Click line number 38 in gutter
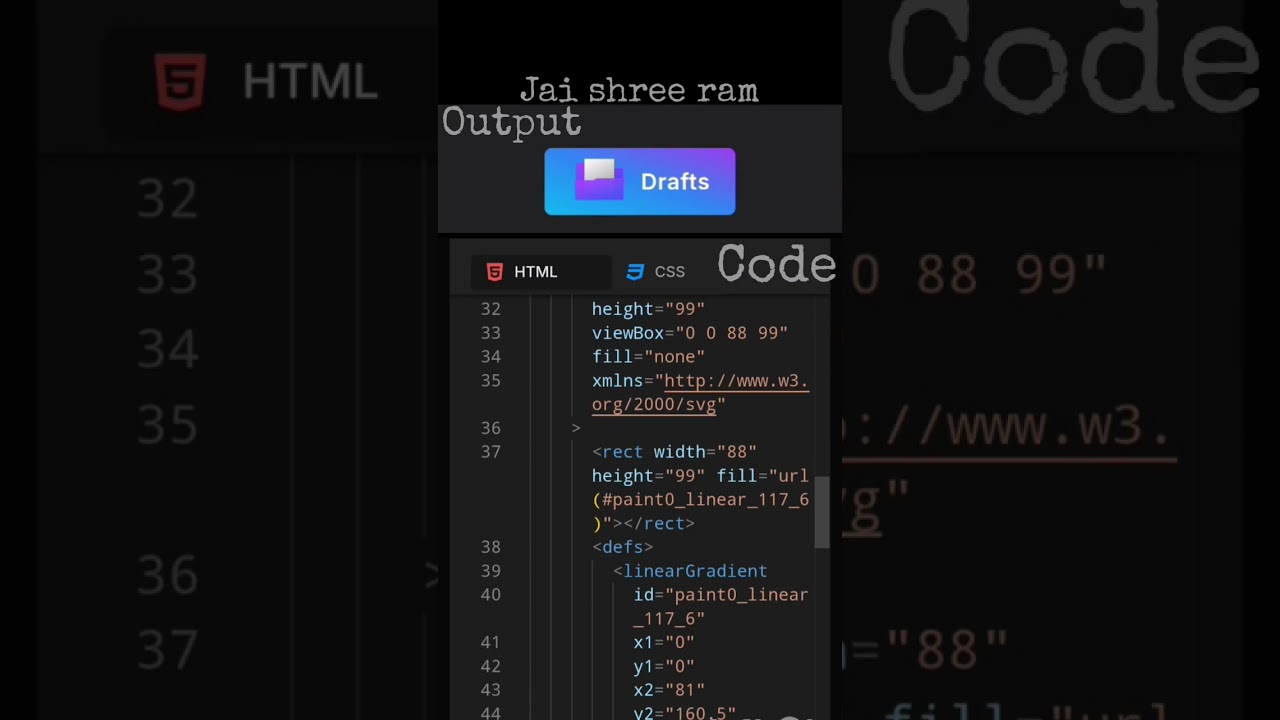Viewport: 1280px width, 720px height. coord(490,547)
